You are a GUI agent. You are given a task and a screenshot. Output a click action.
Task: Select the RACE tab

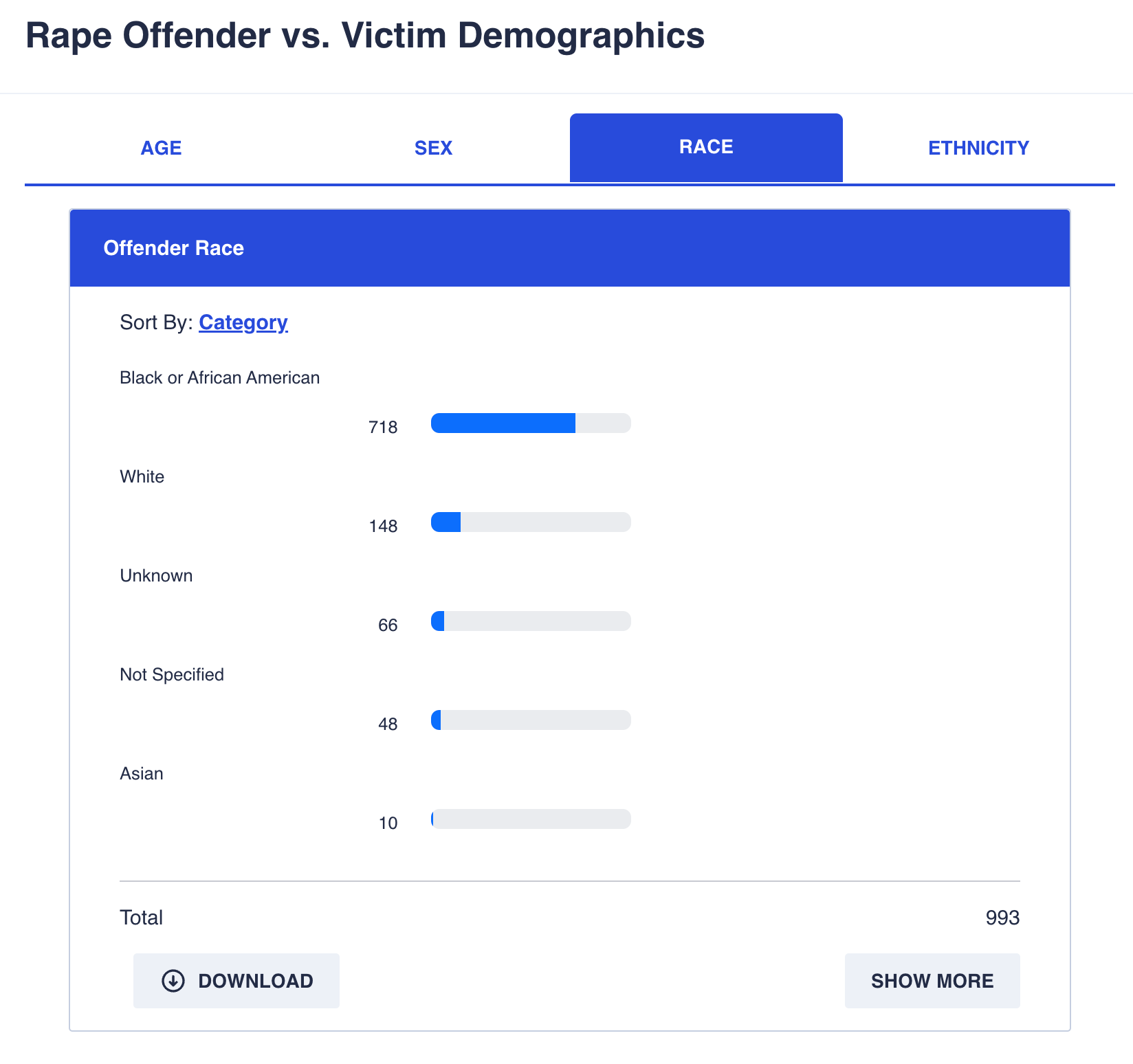pos(706,148)
